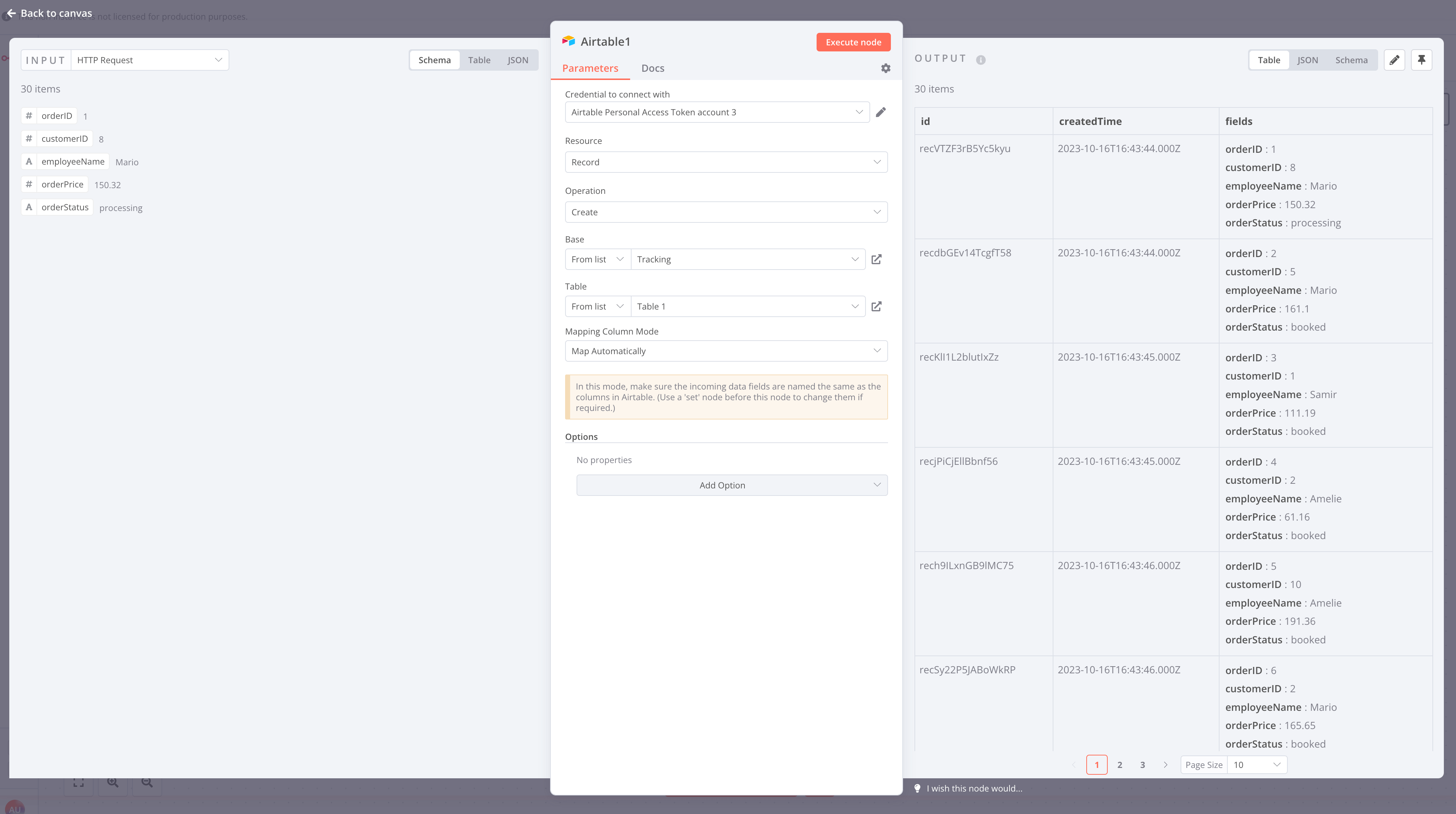The width and height of the screenshot is (1456, 814).
Task: Switch to the Docs tab
Action: pyautogui.click(x=653, y=68)
